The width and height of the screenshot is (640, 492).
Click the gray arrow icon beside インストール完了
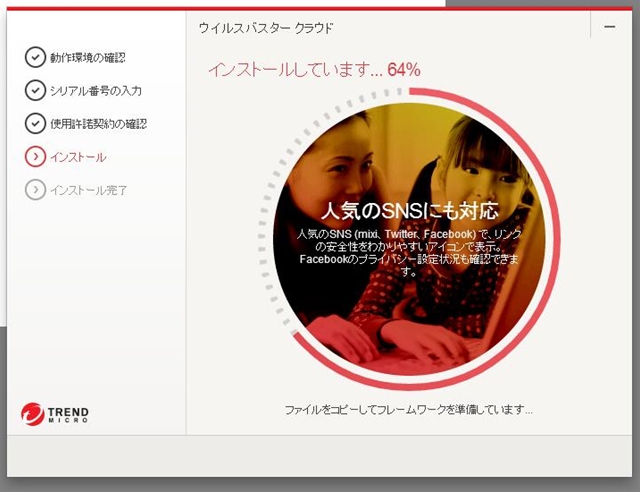tap(35, 190)
